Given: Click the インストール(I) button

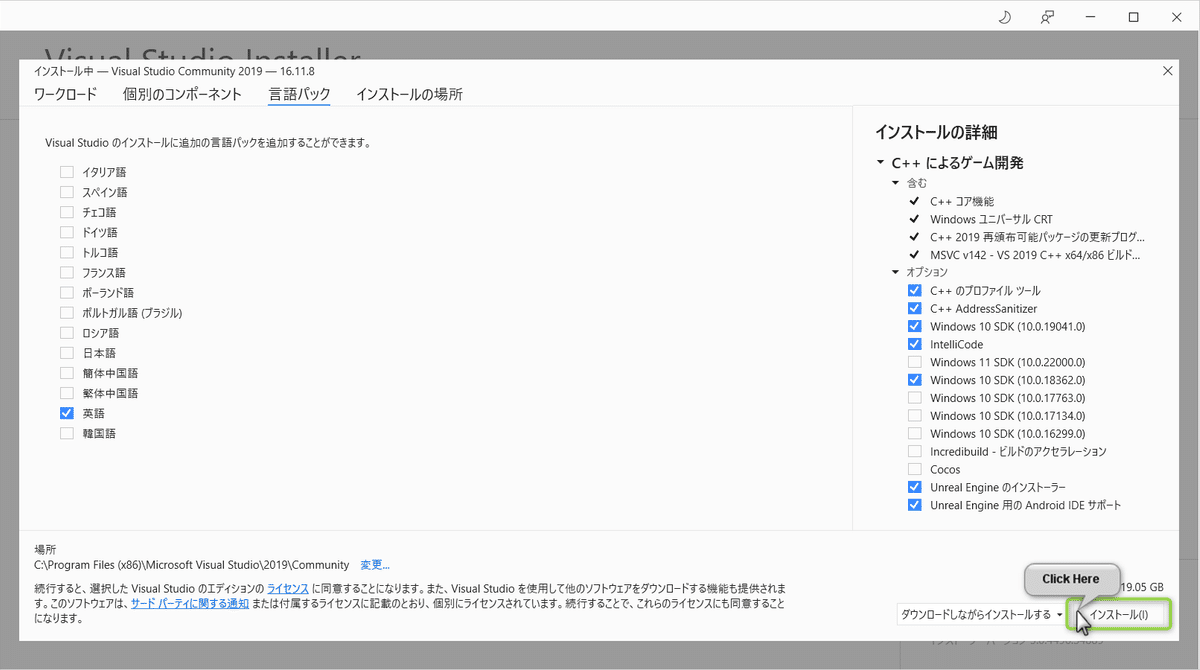Looking at the screenshot, I should coord(1119,614).
